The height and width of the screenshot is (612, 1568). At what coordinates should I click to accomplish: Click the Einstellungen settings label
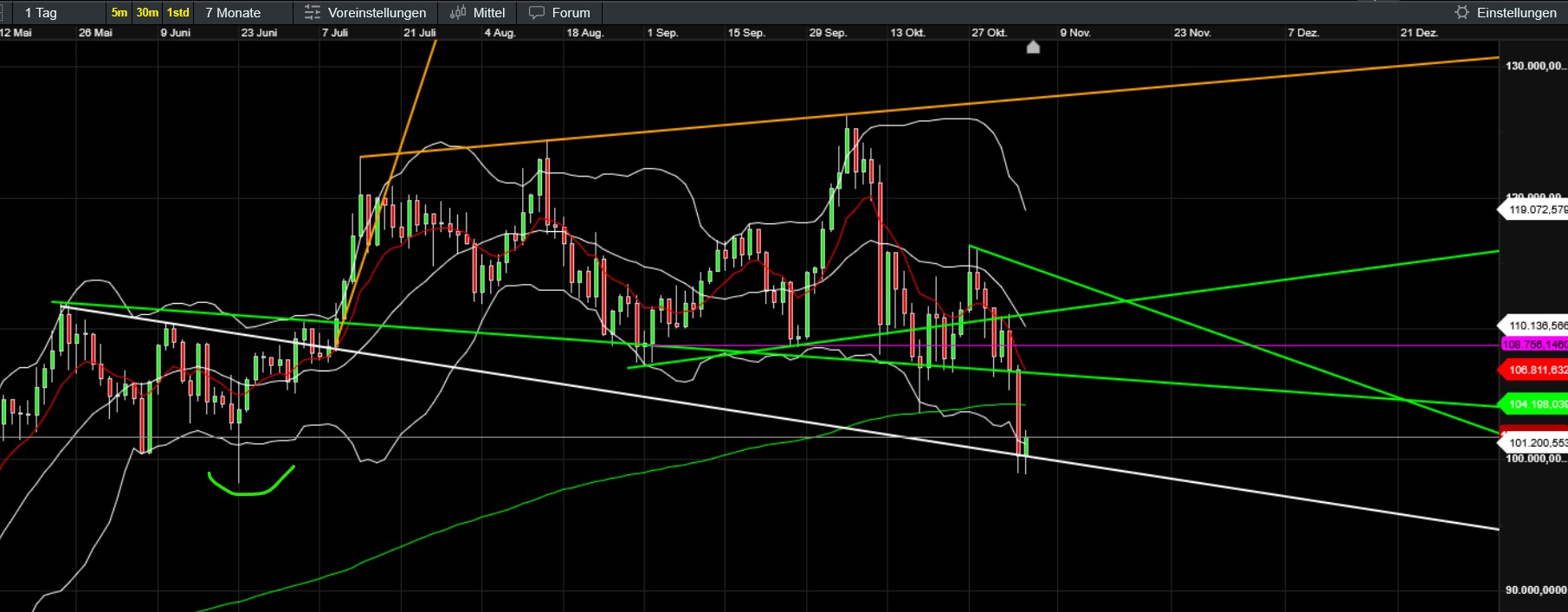click(1516, 13)
